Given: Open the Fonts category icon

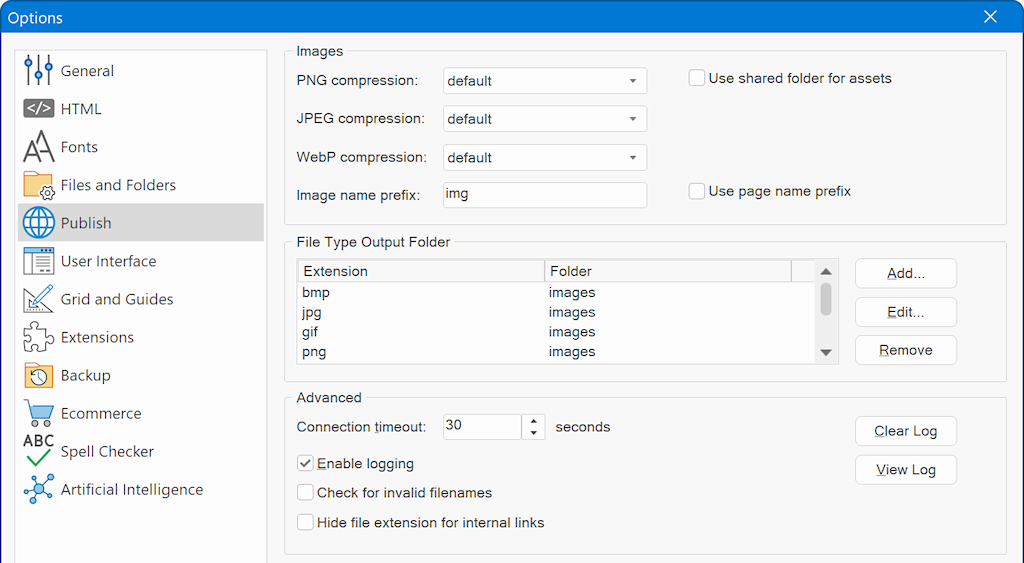Looking at the screenshot, I should point(38,147).
